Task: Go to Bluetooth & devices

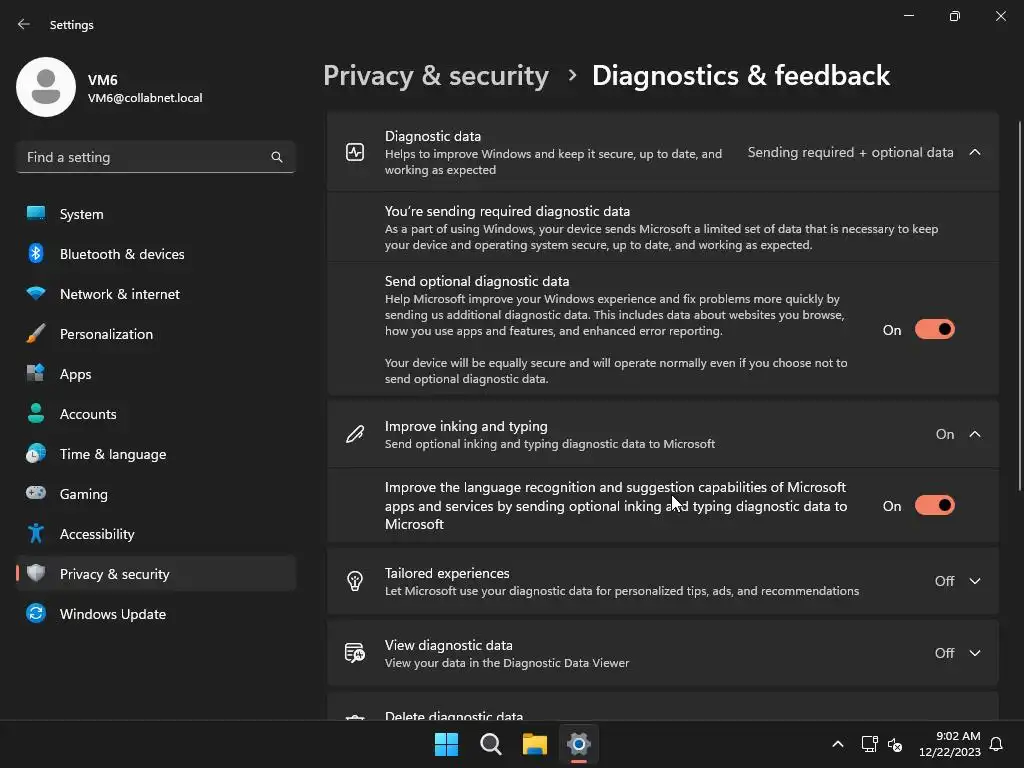Action: tap(156, 254)
